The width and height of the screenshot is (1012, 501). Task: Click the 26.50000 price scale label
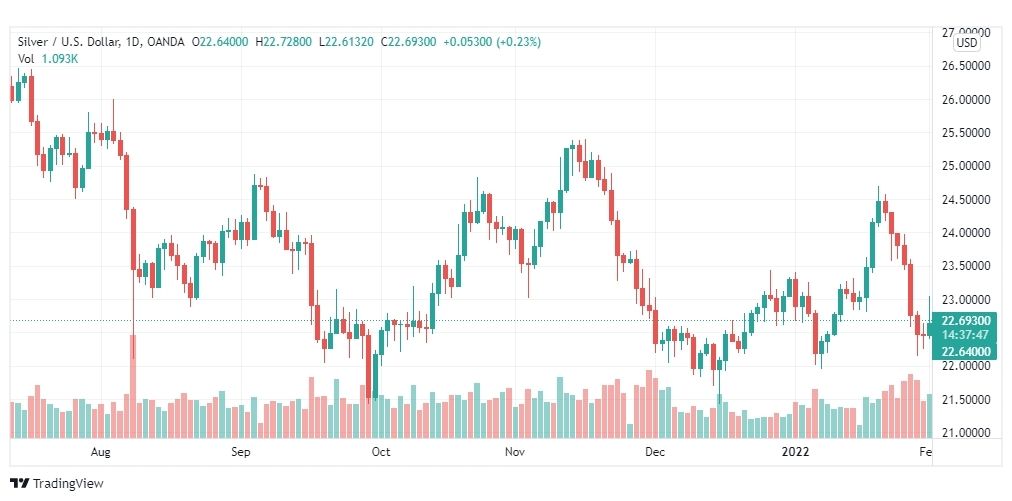966,66
